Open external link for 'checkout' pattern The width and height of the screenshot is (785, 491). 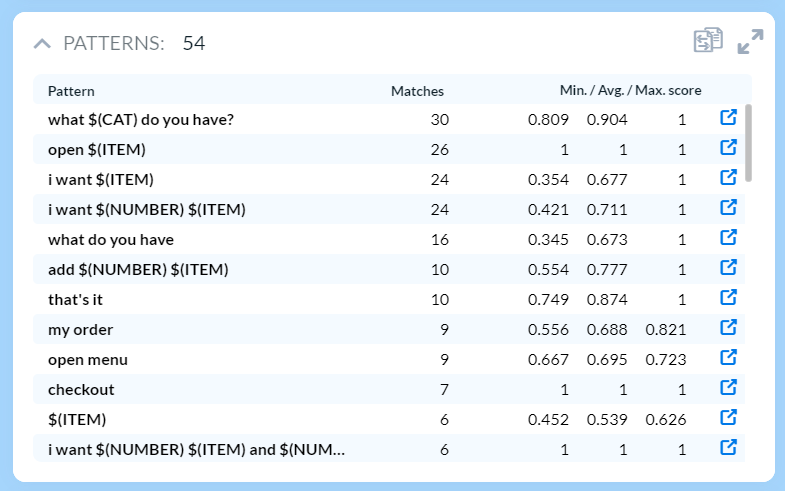(728, 388)
